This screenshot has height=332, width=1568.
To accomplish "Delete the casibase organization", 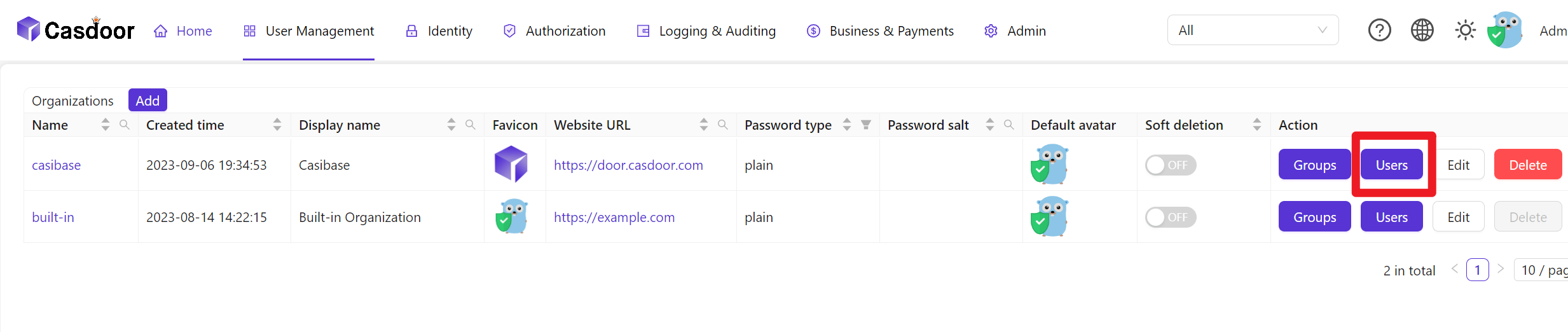I will tap(1527, 165).
